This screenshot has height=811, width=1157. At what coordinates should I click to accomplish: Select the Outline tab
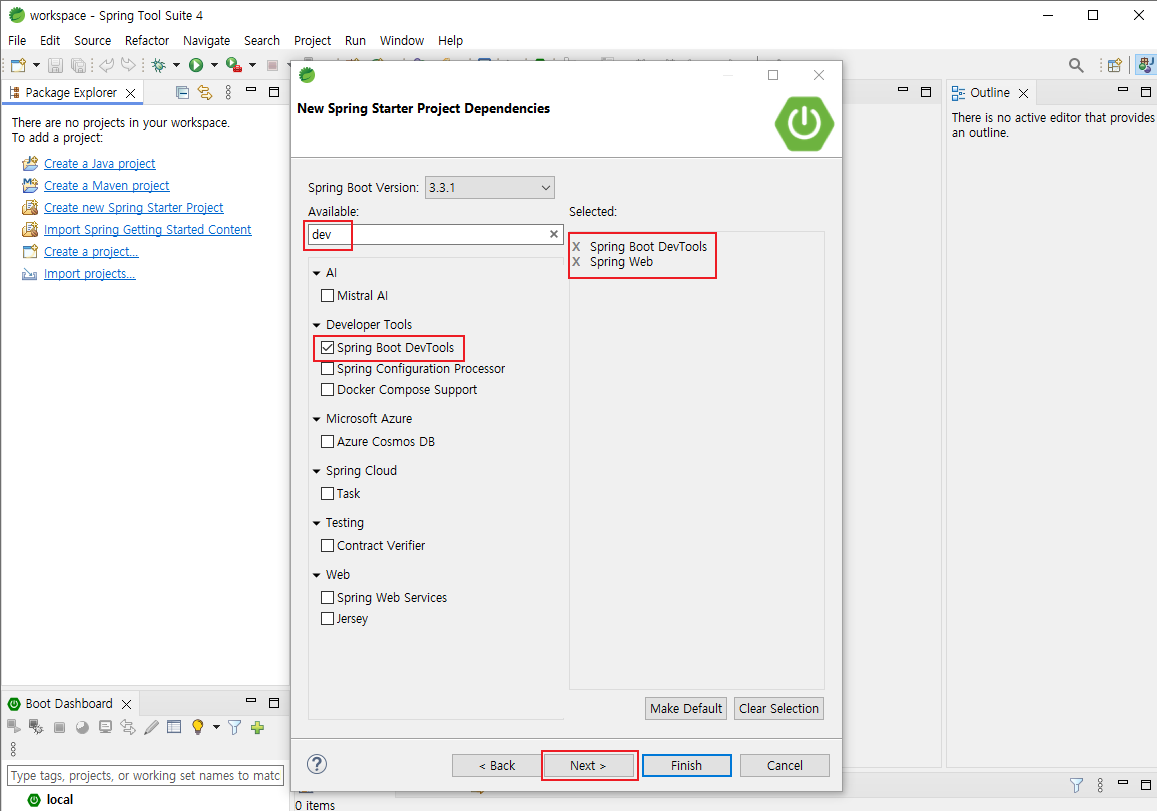tap(990, 92)
